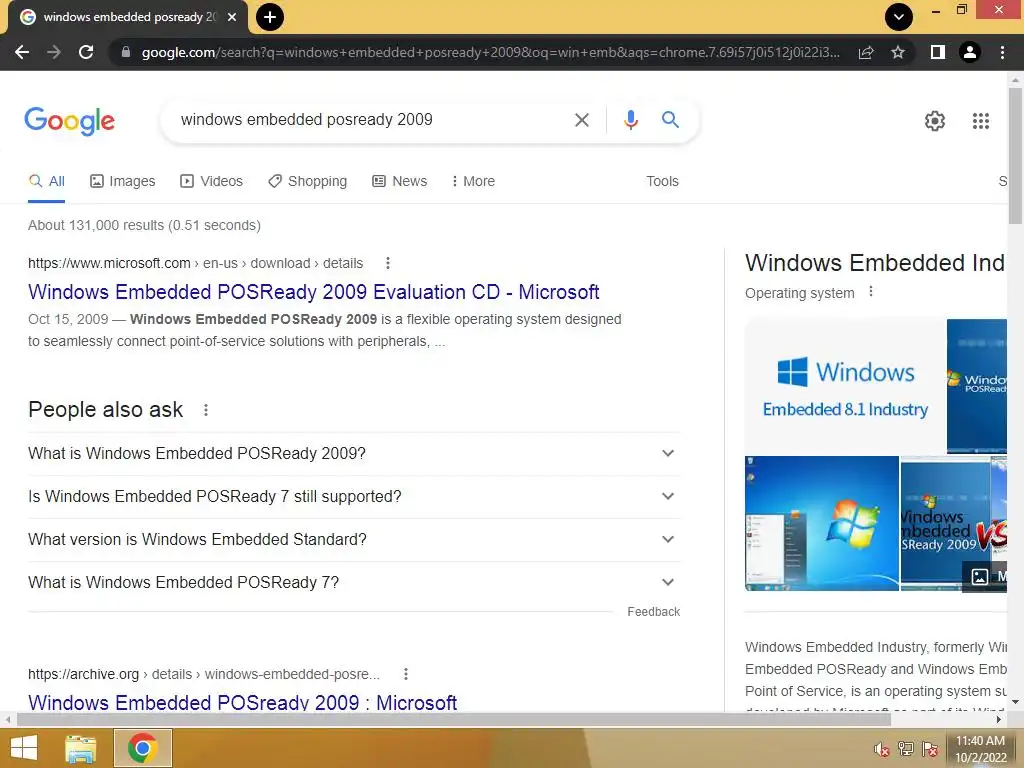Open result options next to archive.org URL
The image size is (1024, 768).
[x=406, y=674]
